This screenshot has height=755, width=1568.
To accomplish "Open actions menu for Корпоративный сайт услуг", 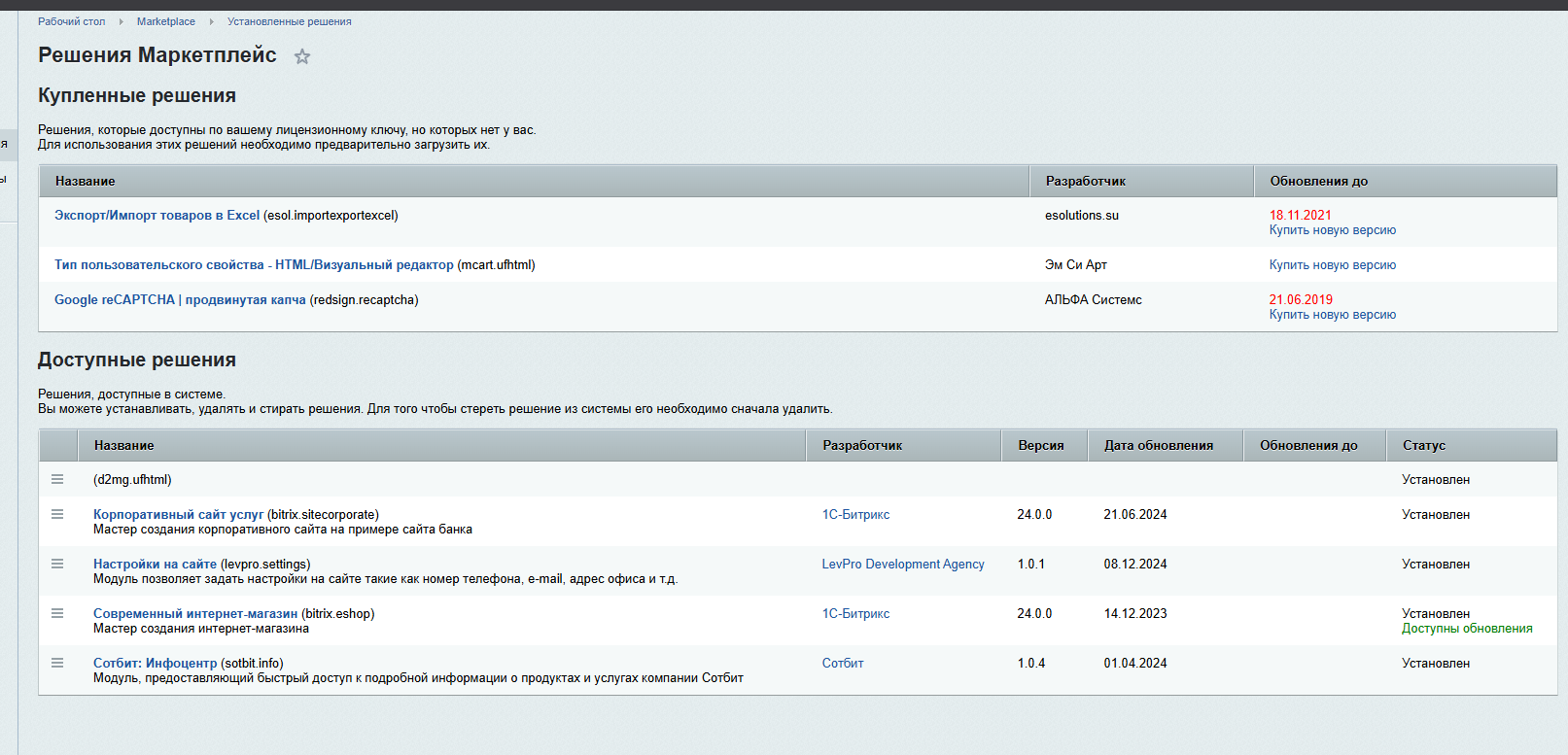I will click(x=57, y=514).
